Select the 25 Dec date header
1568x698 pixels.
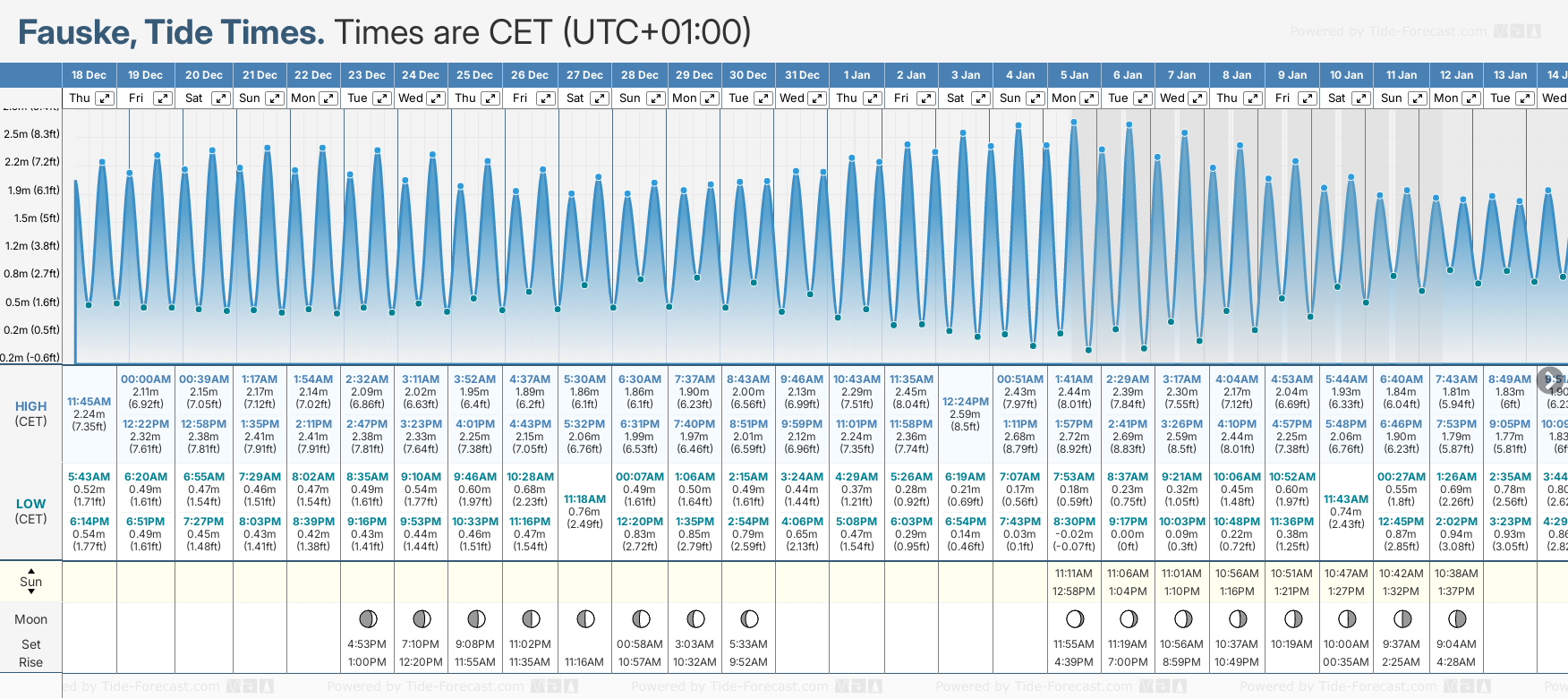(474, 75)
